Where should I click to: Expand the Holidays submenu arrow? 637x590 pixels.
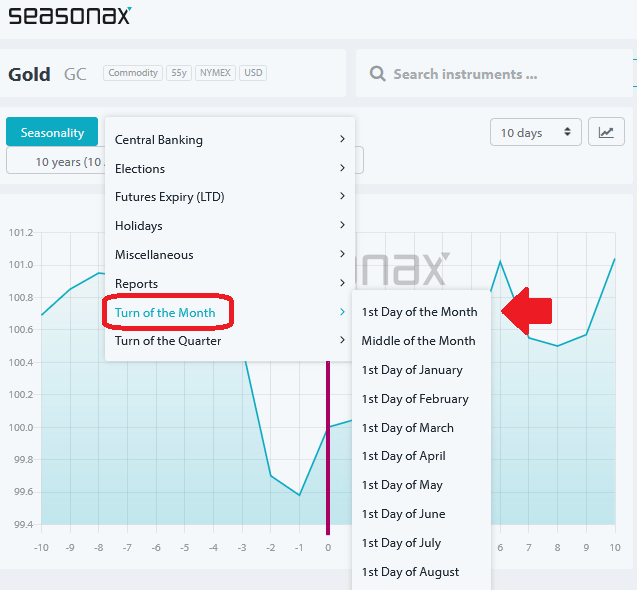coord(341,226)
